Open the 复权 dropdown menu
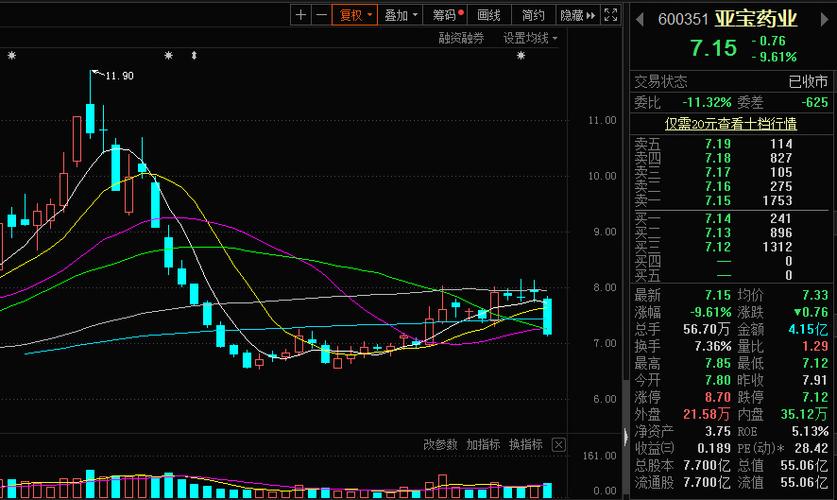The image size is (837, 500). click(x=356, y=15)
